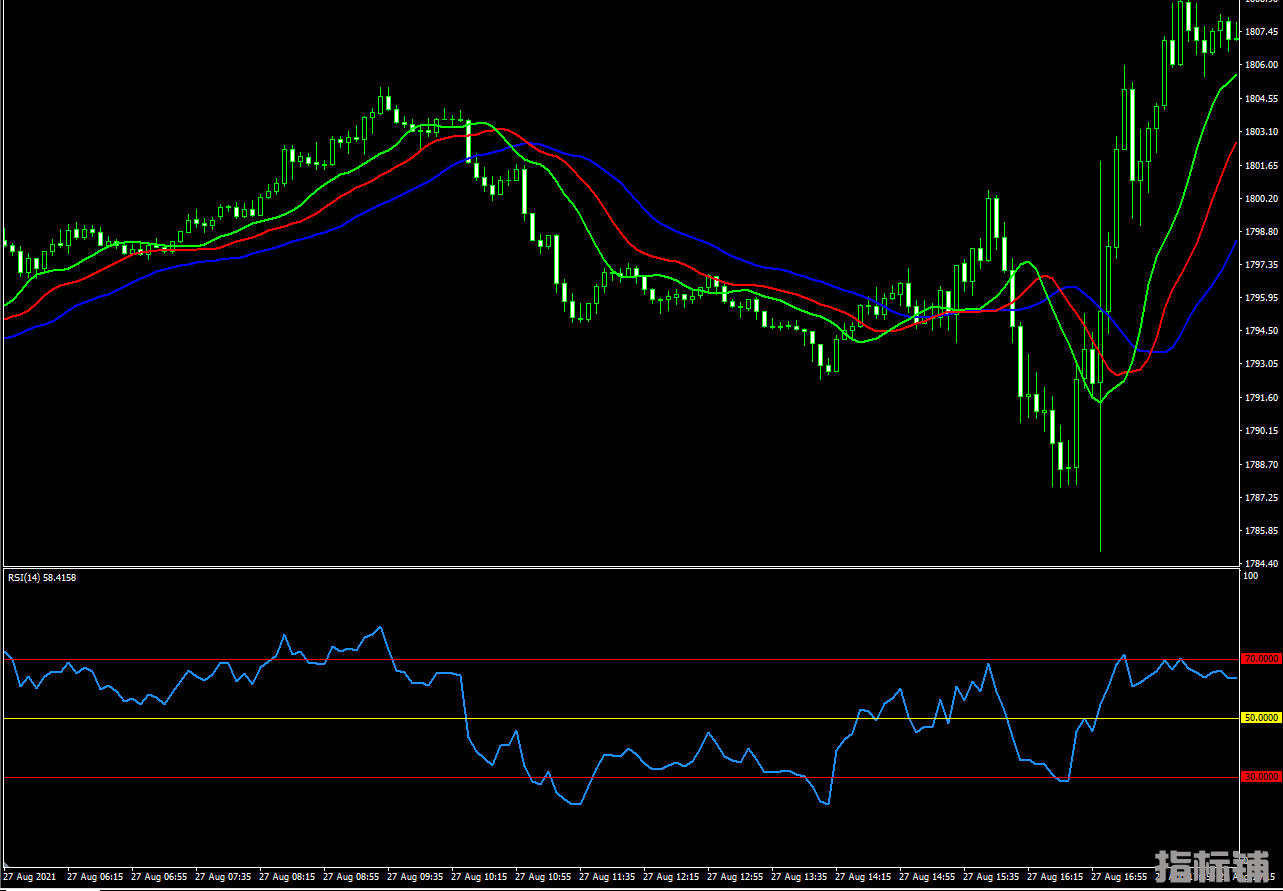Click the 27 Aug 06:55 time label
This screenshot has width=1283, height=891.
coord(159,877)
